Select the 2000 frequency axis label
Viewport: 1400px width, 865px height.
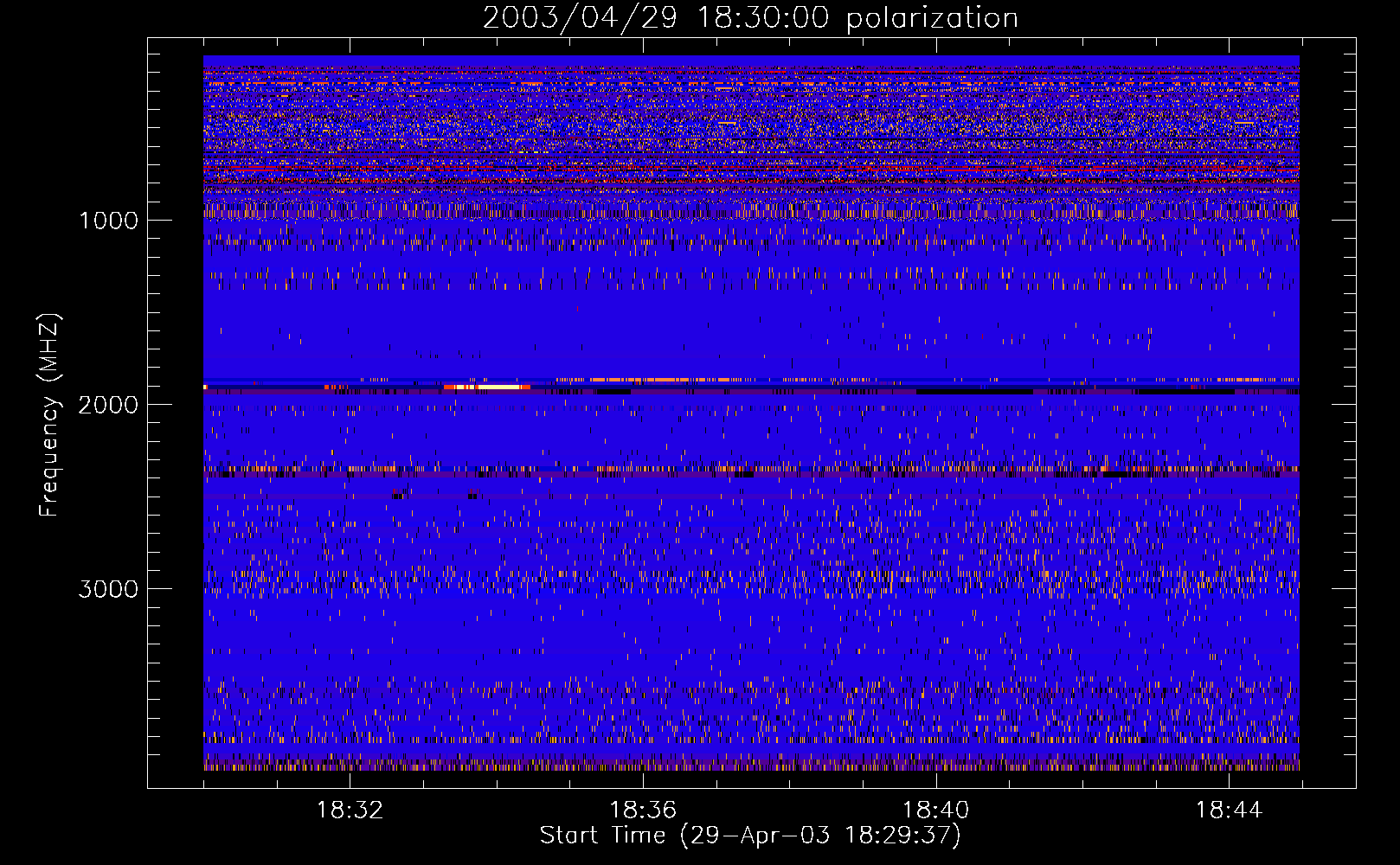coord(108,405)
